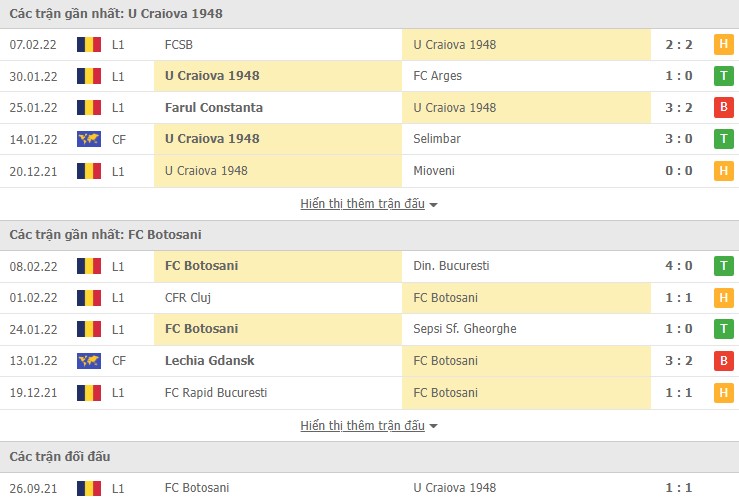Click Romania flag in 26.09.21 head-to-head row
This screenshot has width=739, height=504.
click(x=89, y=488)
